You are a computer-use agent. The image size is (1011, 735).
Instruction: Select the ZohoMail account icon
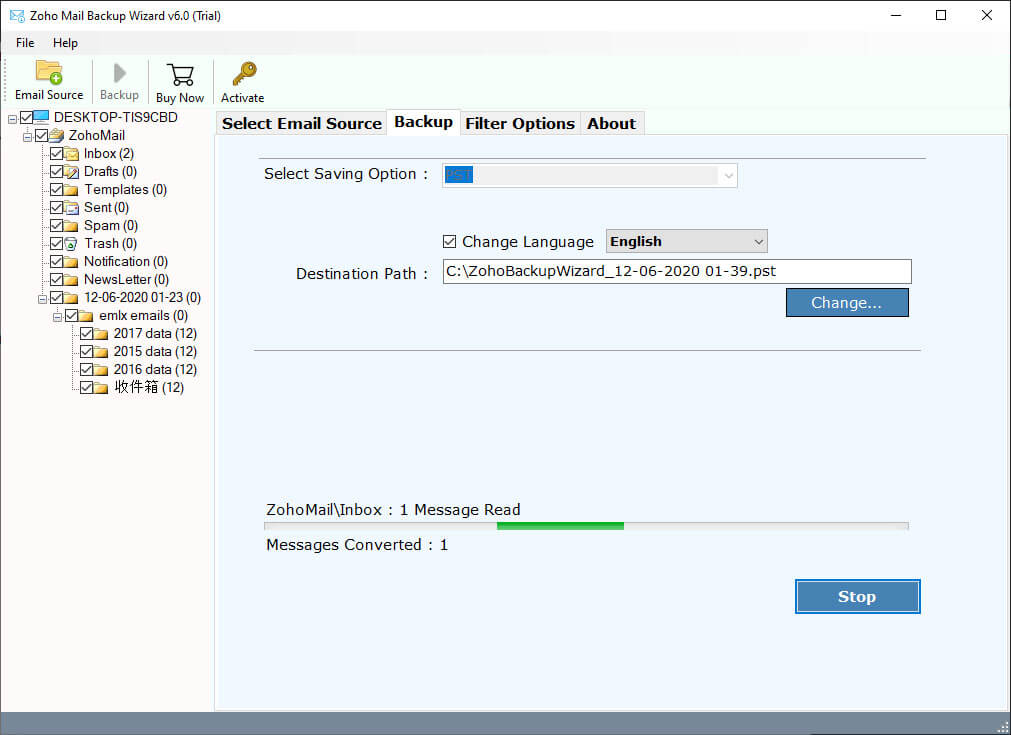pos(57,135)
